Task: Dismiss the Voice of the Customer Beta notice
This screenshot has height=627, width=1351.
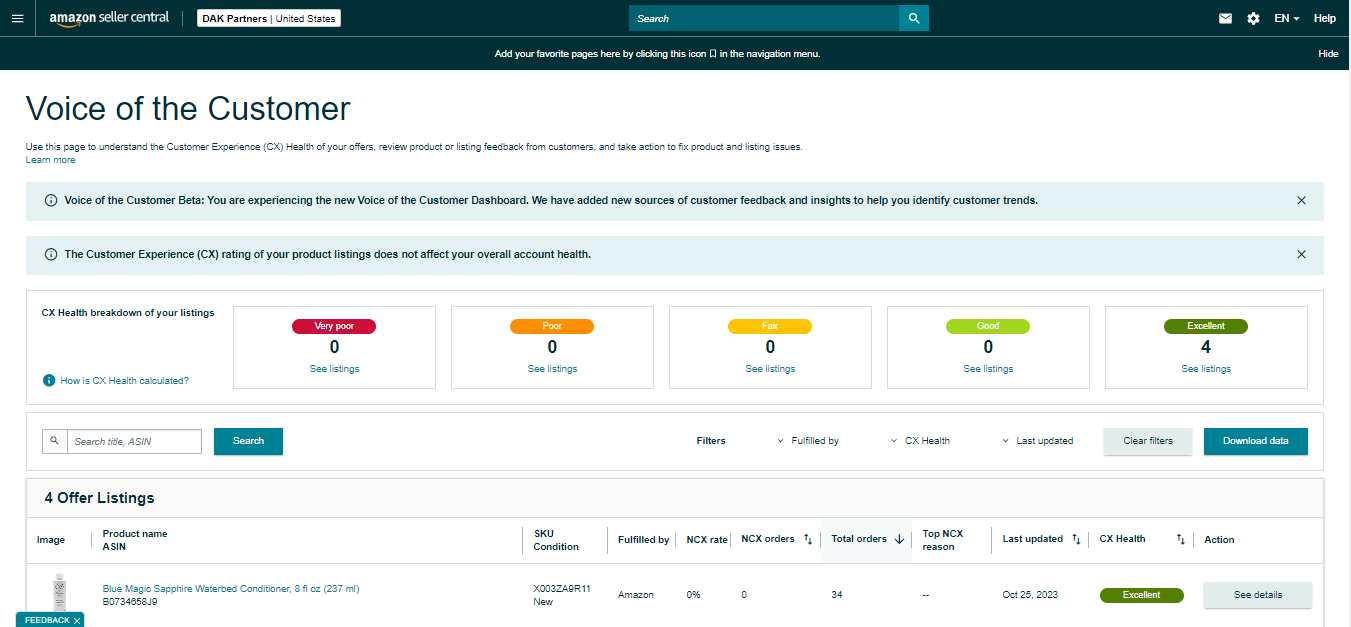Action: 1301,200
